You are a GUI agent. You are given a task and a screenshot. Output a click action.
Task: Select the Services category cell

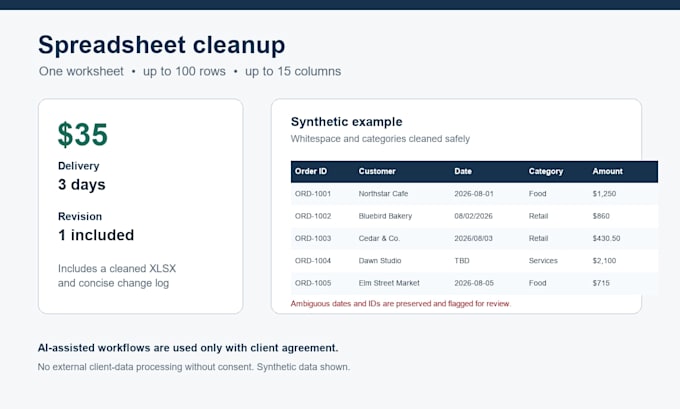(x=543, y=261)
